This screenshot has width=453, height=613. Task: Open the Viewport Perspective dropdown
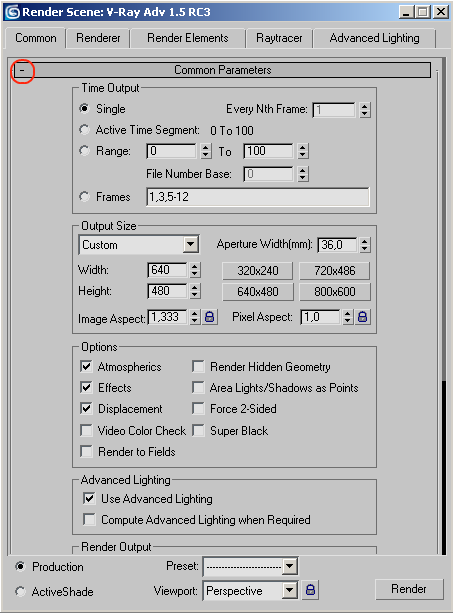(290, 590)
